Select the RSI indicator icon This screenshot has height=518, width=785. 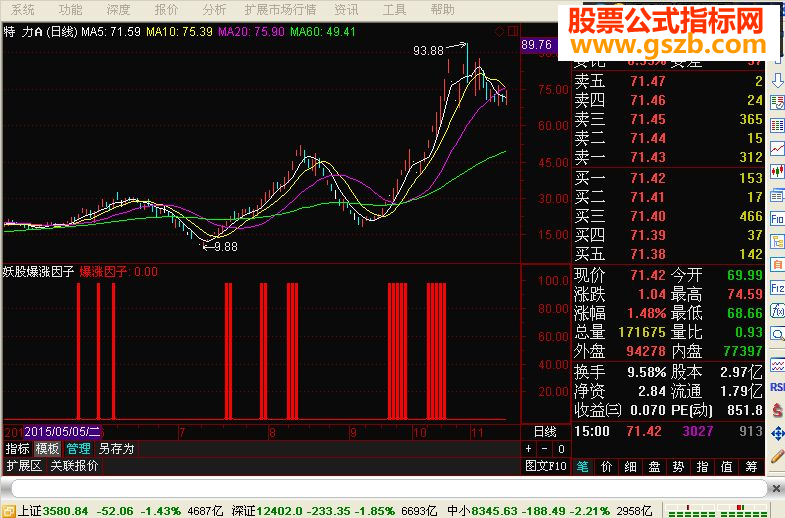(777, 387)
